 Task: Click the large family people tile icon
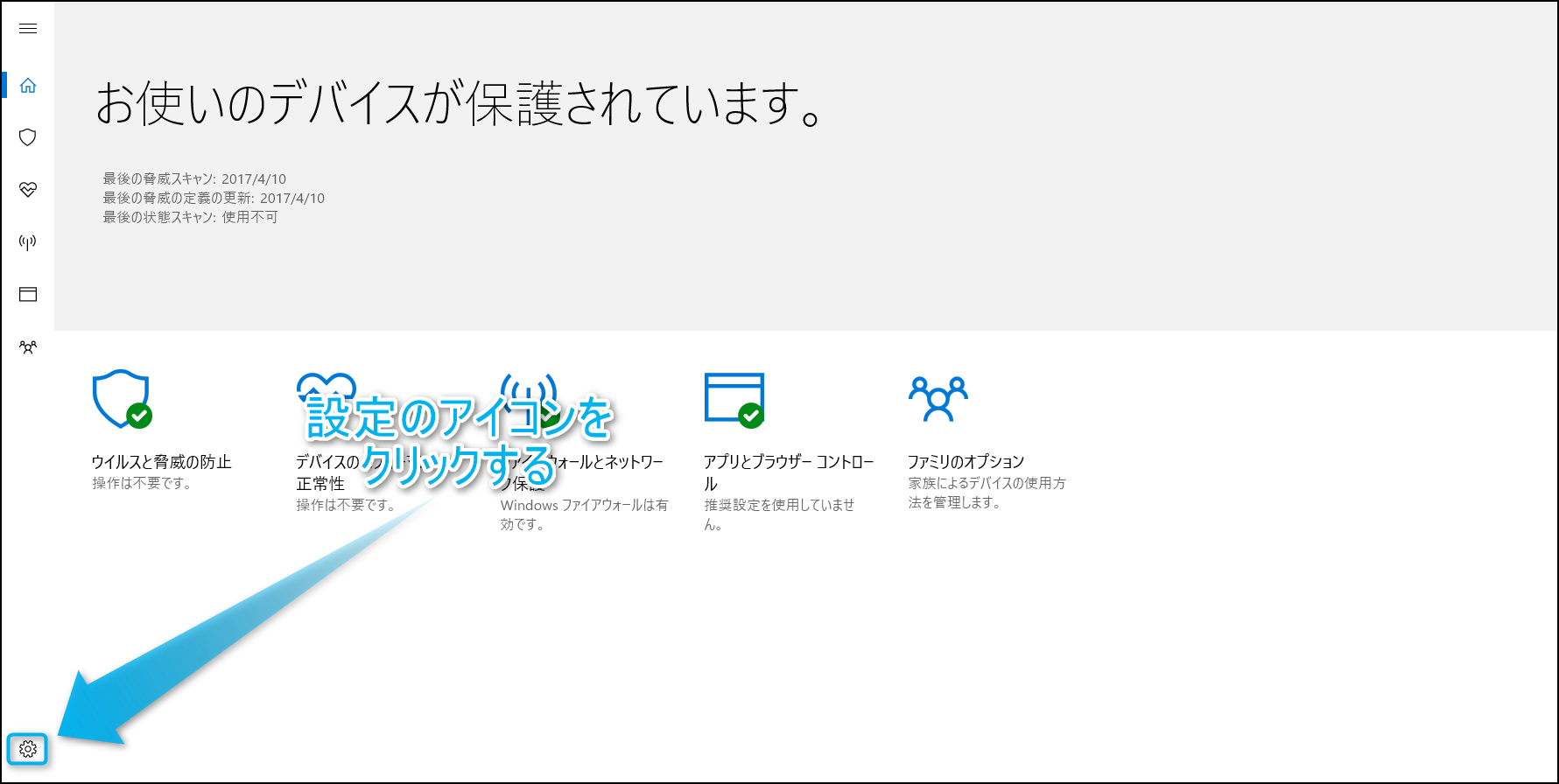pos(938,399)
